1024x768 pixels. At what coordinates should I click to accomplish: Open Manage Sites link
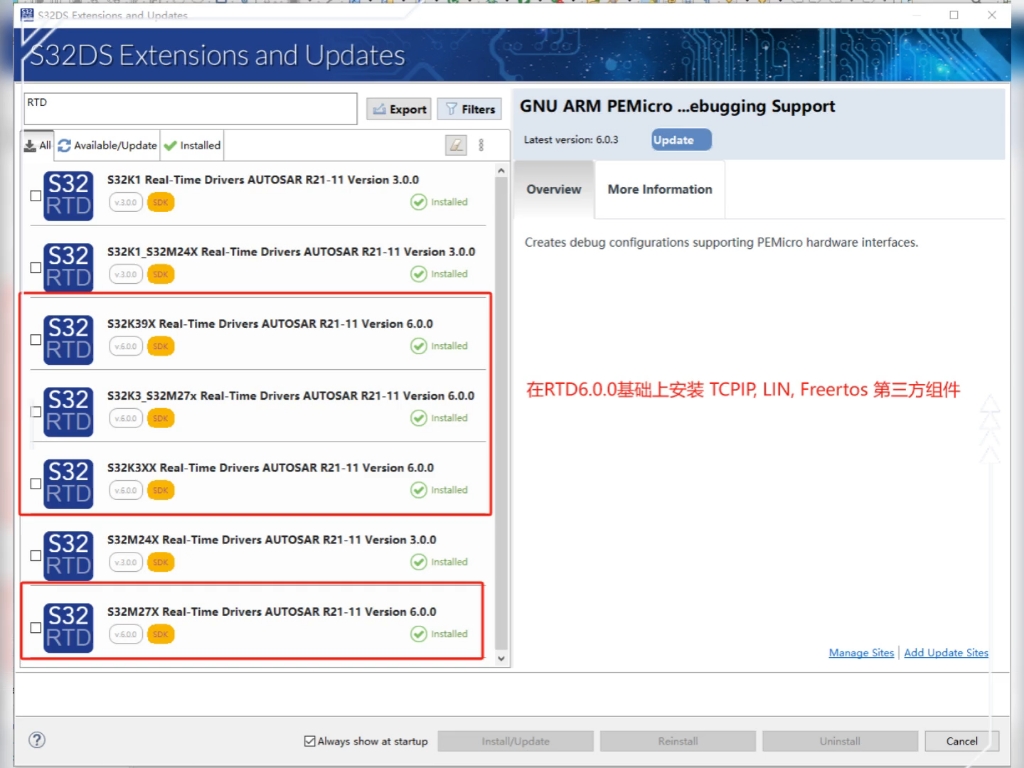pyautogui.click(x=861, y=652)
